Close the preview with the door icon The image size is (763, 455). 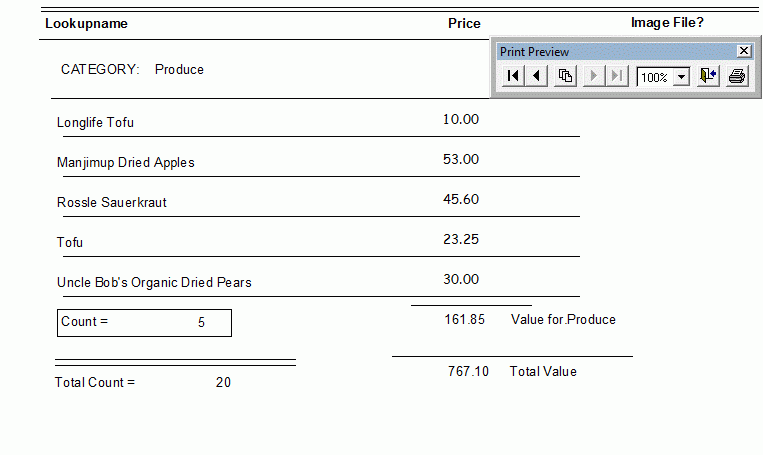pyautogui.click(x=708, y=76)
